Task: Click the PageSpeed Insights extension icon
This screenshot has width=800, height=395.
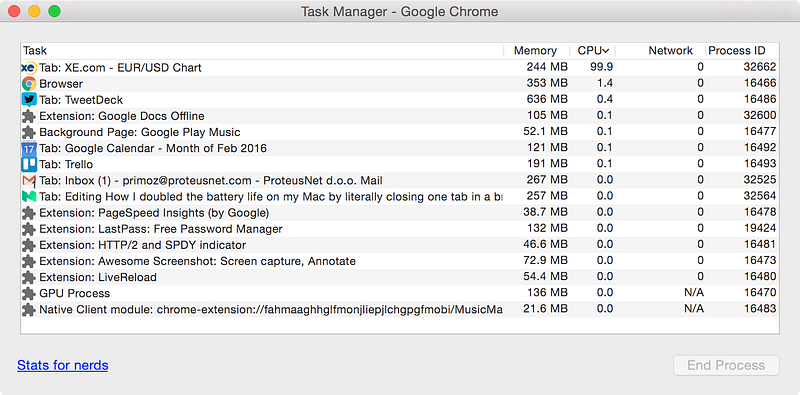Action: pyautogui.click(x=29, y=213)
